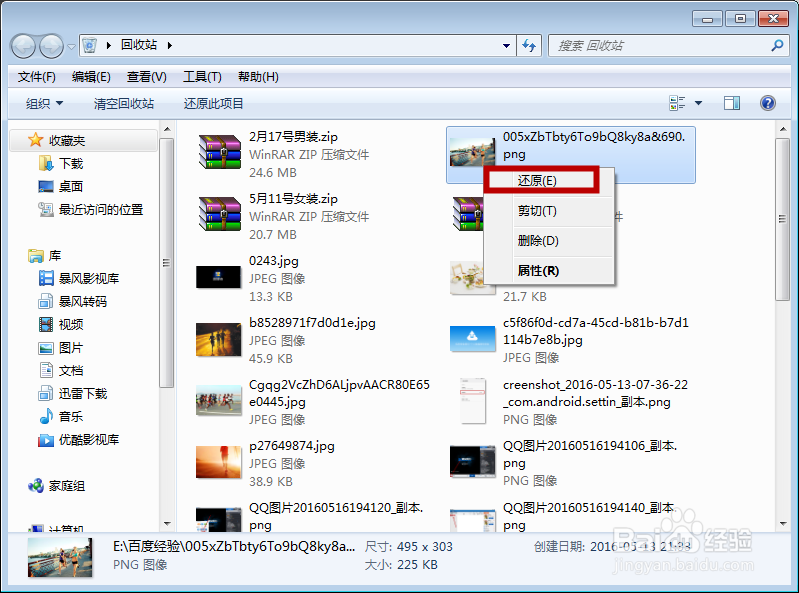
Task: Click navigation pane scroll down arrow
Action: tap(167, 524)
